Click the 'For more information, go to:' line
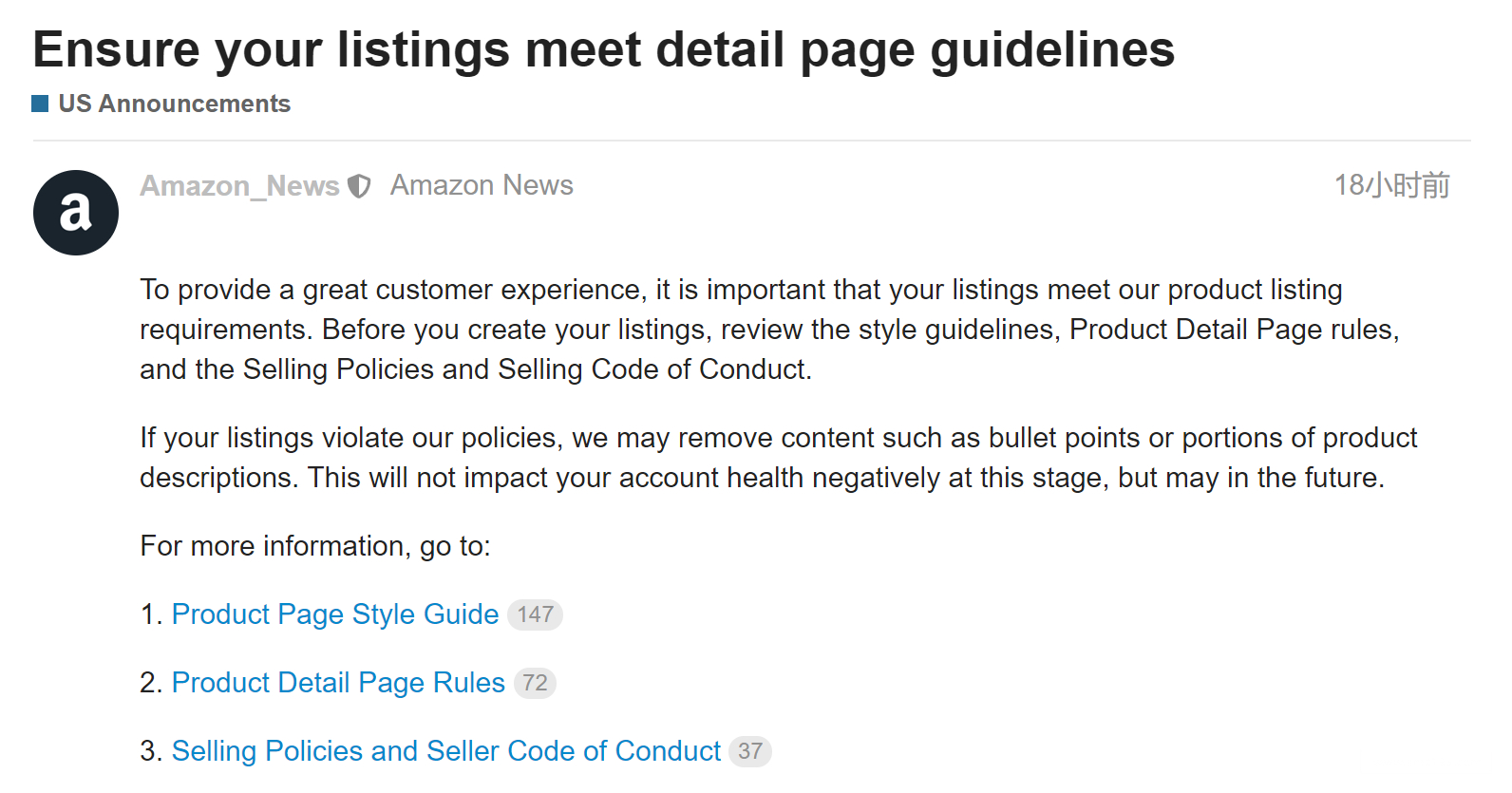The width and height of the screenshot is (1512, 793). 315,546
